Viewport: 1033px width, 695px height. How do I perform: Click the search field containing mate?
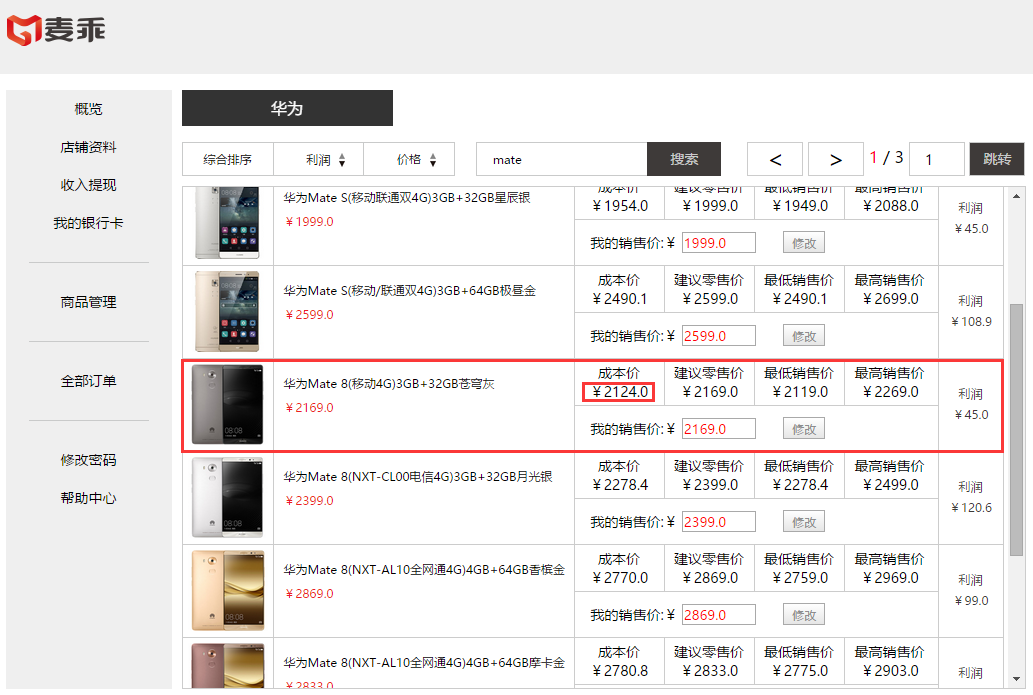[x=561, y=160]
